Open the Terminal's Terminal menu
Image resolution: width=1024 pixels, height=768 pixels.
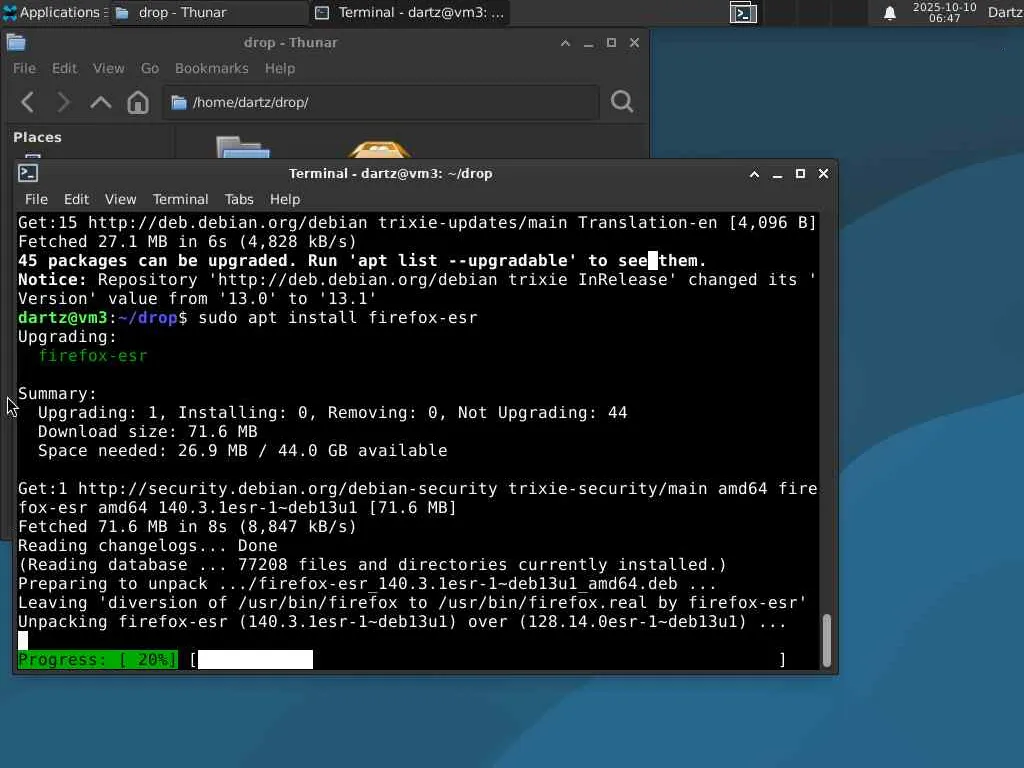pyautogui.click(x=180, y=199)
